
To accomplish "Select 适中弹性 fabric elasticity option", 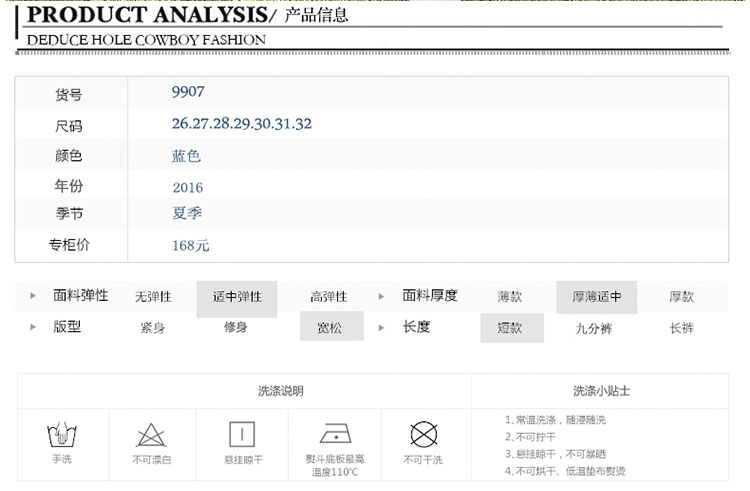I will coord(237,297).
